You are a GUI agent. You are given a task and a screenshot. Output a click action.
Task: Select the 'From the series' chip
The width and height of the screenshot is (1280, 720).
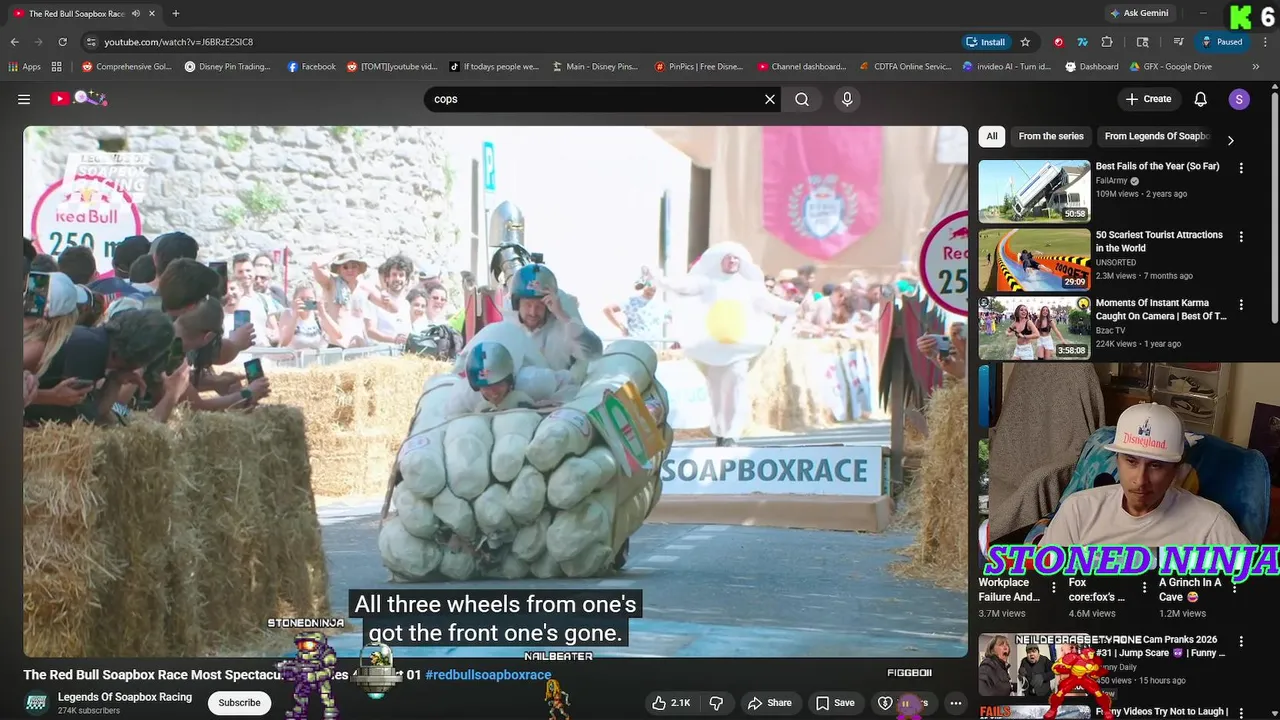coord(1051,136)
